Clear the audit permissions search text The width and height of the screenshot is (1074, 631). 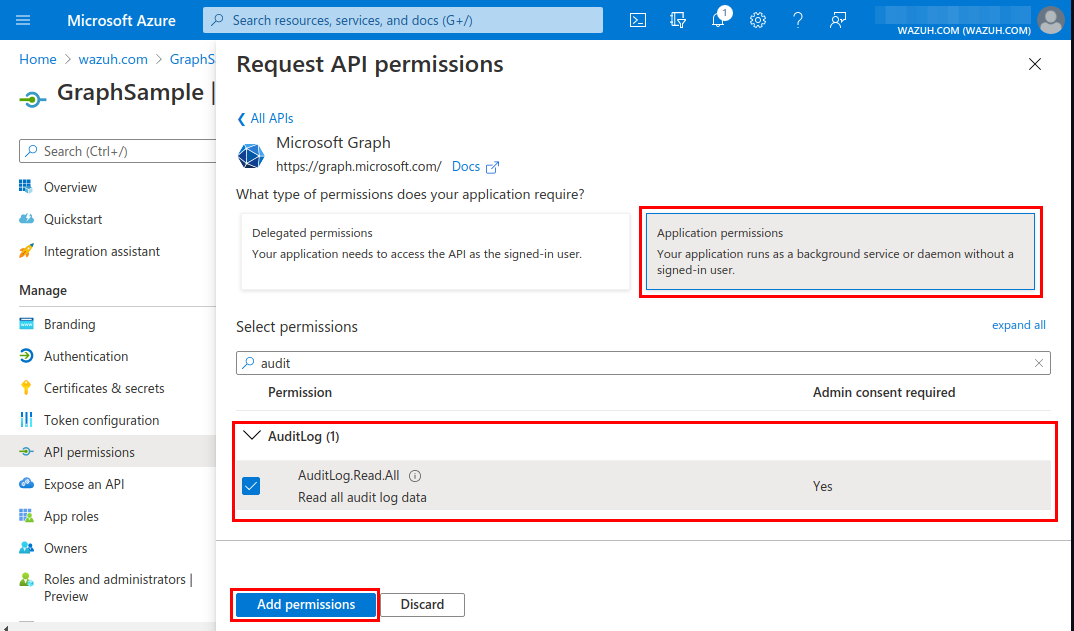tap(1038, 363)
